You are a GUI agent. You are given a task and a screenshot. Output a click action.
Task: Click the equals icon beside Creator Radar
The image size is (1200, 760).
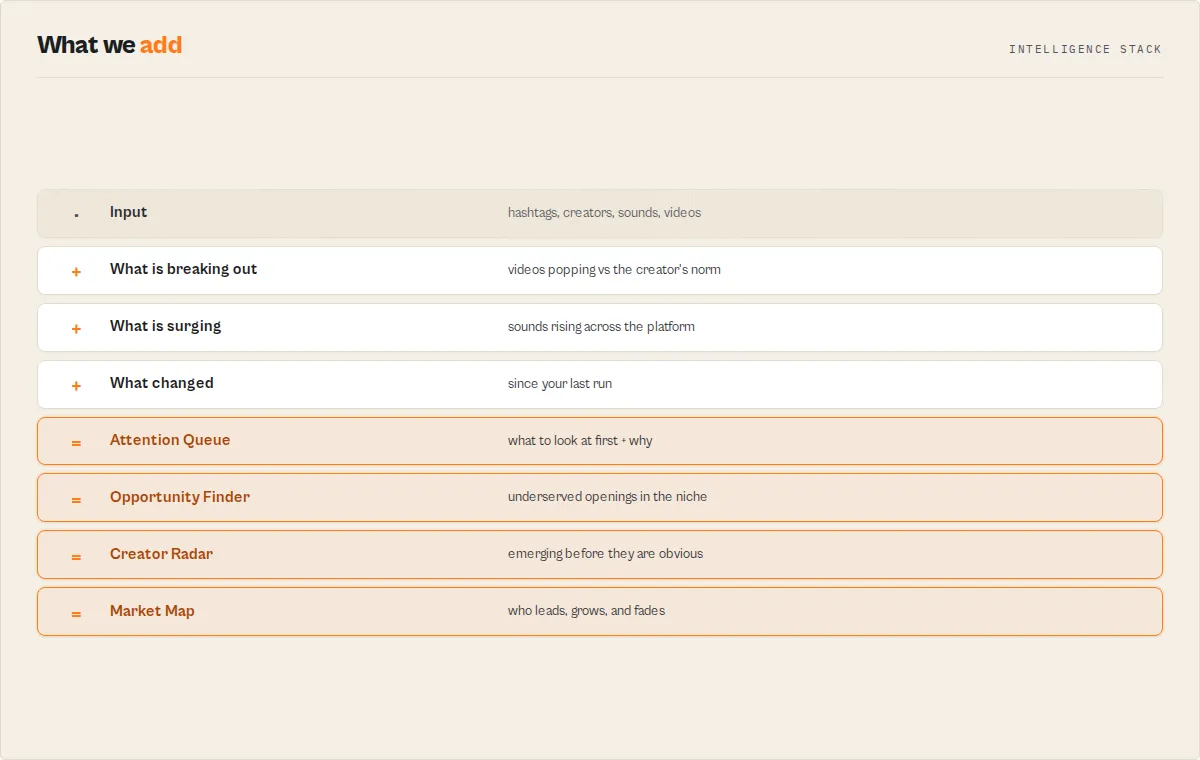click(76, 557)
